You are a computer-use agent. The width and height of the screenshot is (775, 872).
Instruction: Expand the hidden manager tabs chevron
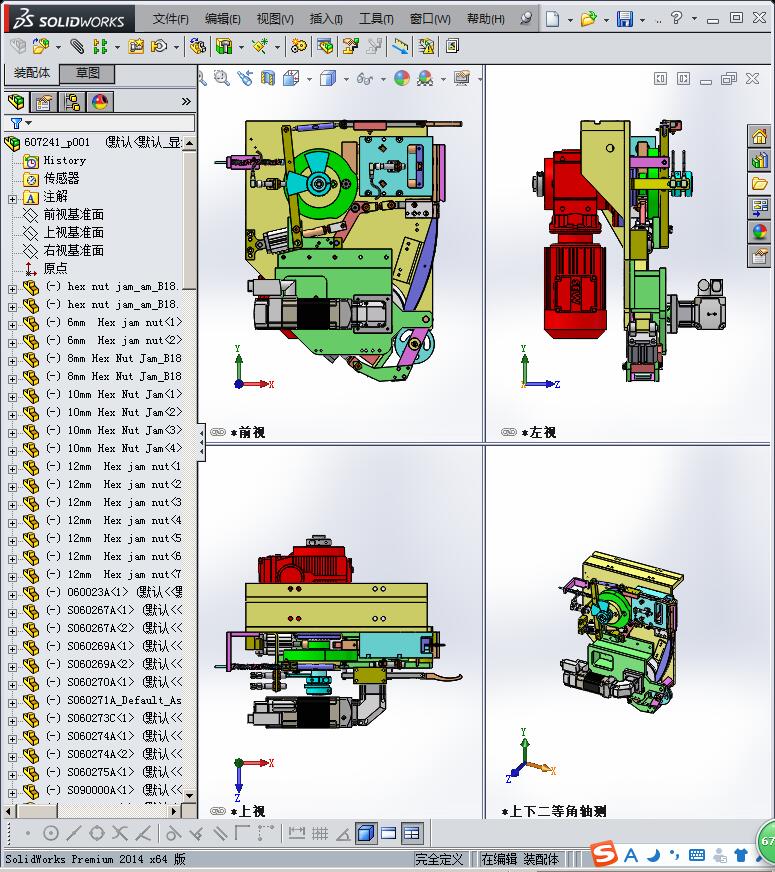pyautogui.click(x=186, y=101)
